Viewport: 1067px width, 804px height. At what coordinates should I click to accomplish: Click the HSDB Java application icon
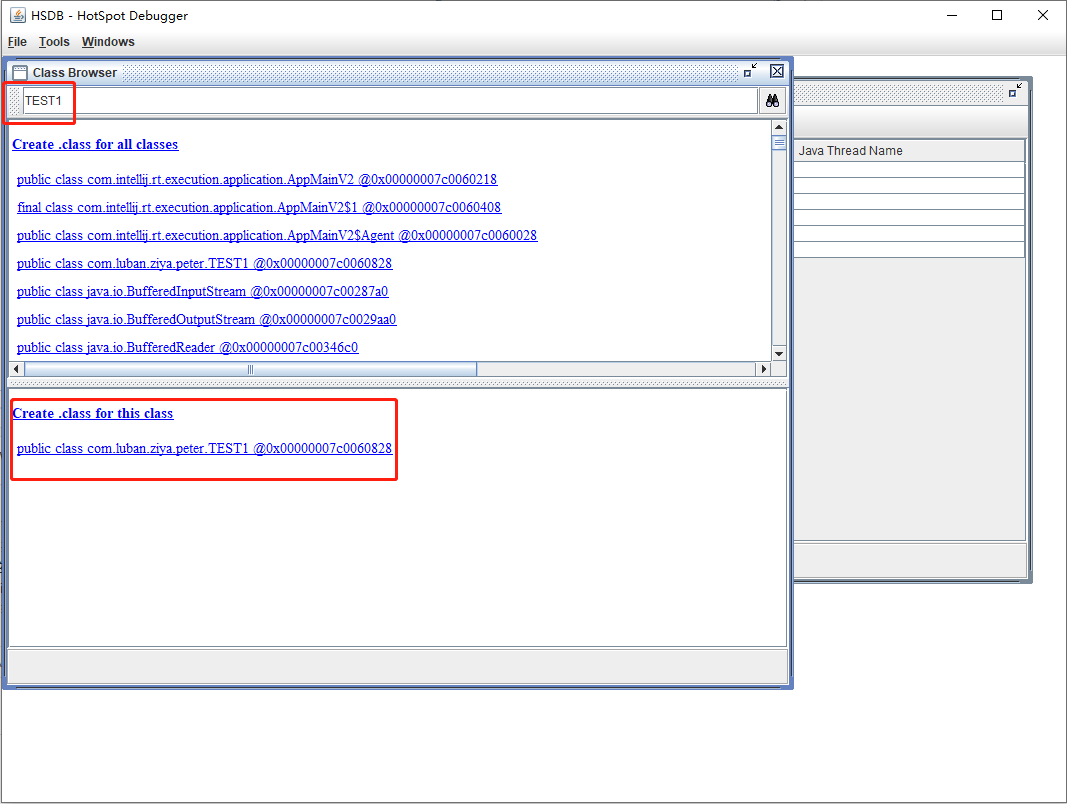18,15
